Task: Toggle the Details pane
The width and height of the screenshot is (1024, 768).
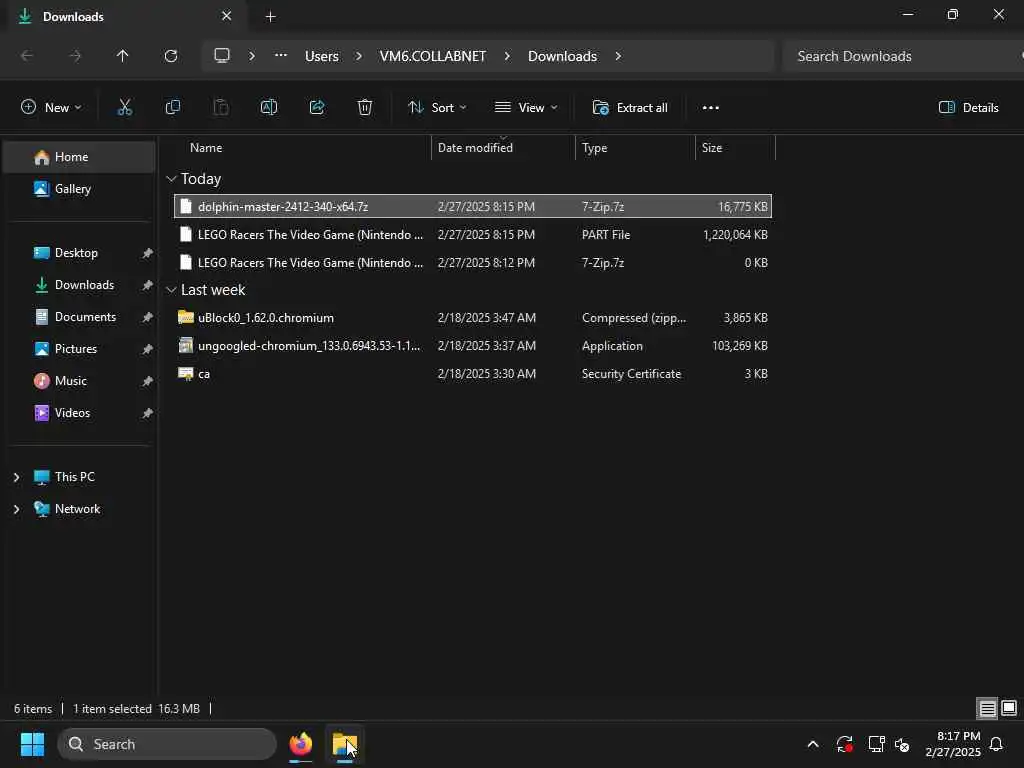Action: point(968,108)
